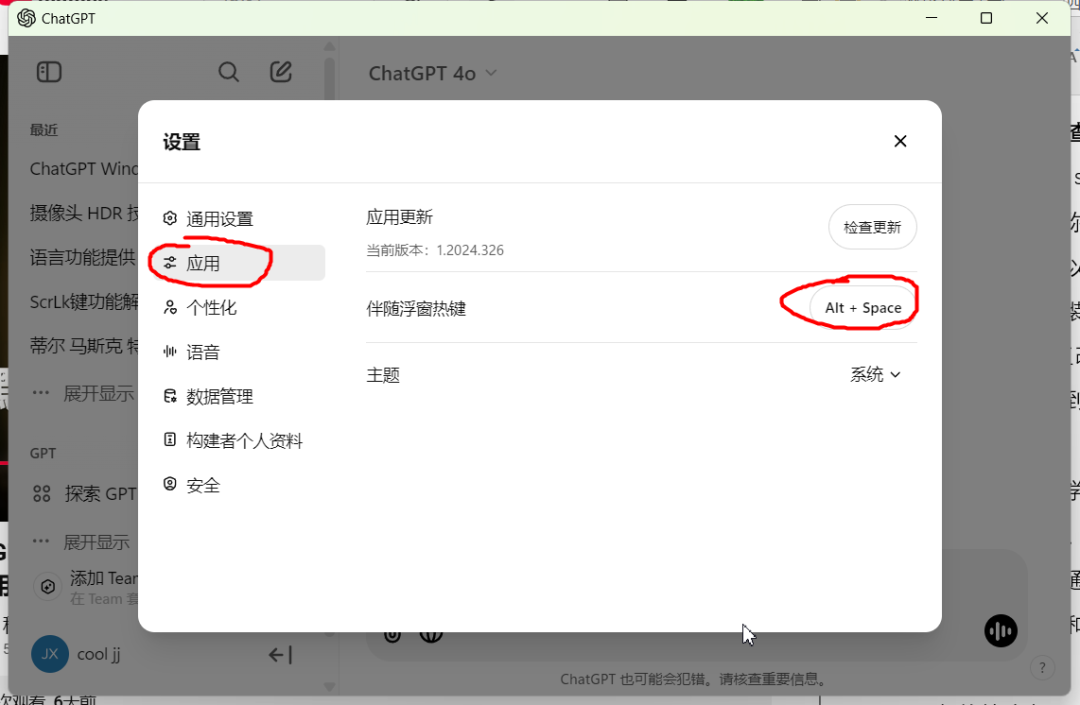Expand the ChatGPT 4o model selector
Viewport: 1080px width, 705px height.
pos(432,73)
